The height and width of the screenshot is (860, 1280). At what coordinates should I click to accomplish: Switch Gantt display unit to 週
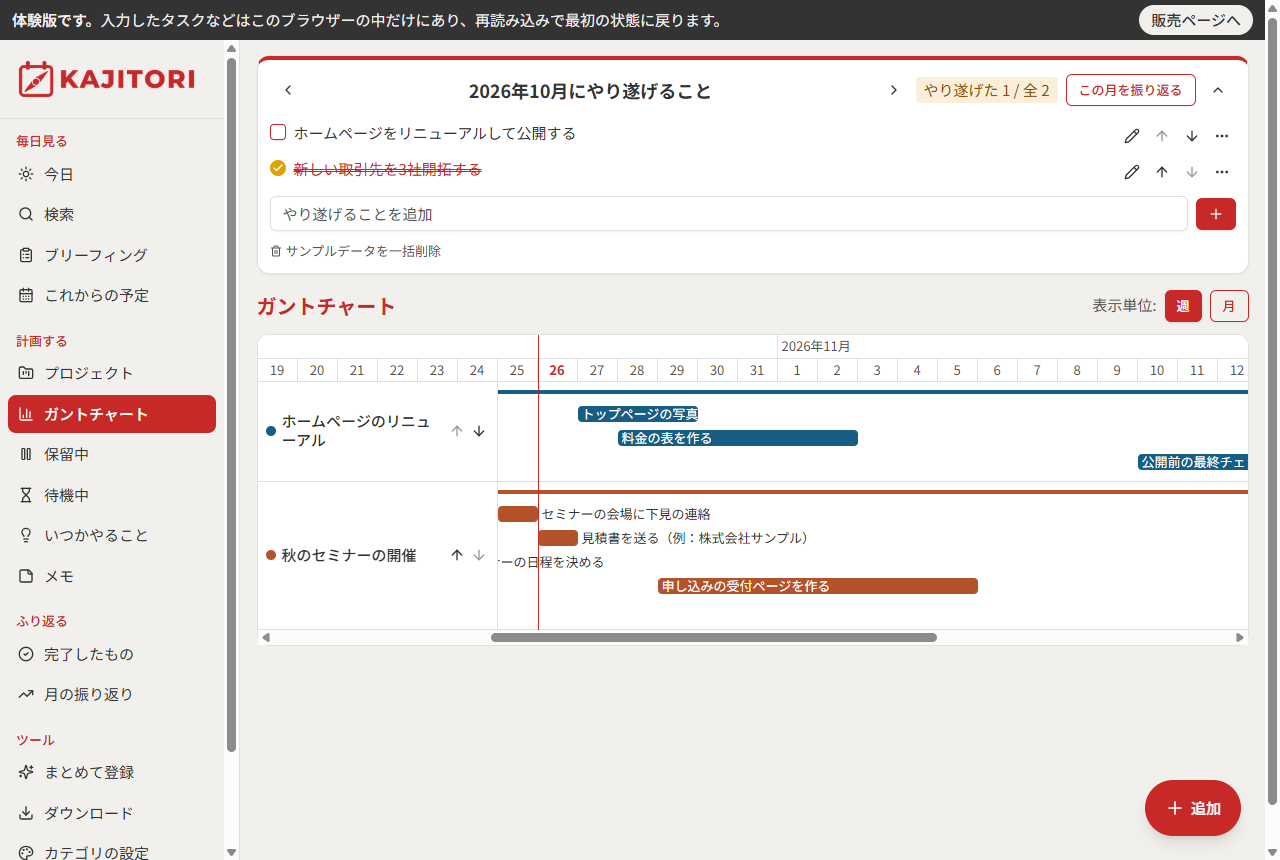coord(1183,306)
